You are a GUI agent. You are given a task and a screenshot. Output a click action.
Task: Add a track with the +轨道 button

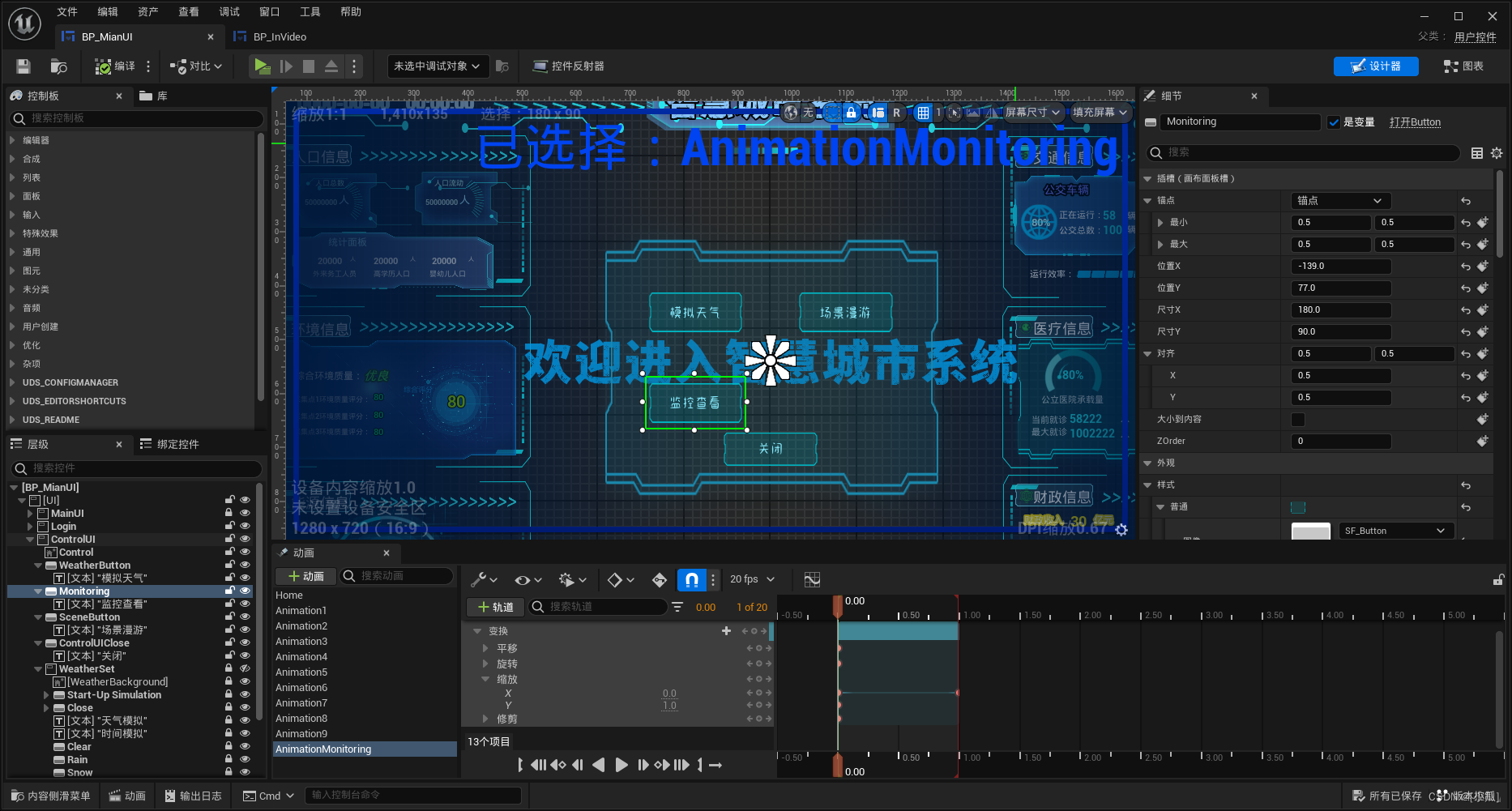[495, 607]
